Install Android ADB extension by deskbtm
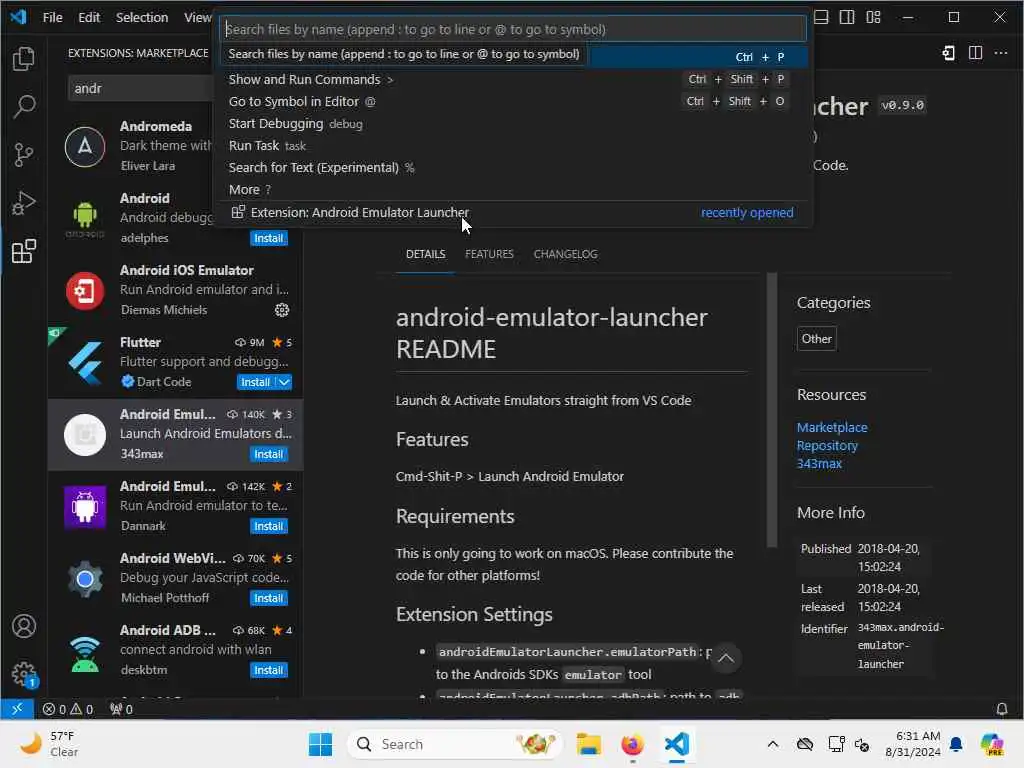Screen dimensions: 1024x768 tap(268, 670)
